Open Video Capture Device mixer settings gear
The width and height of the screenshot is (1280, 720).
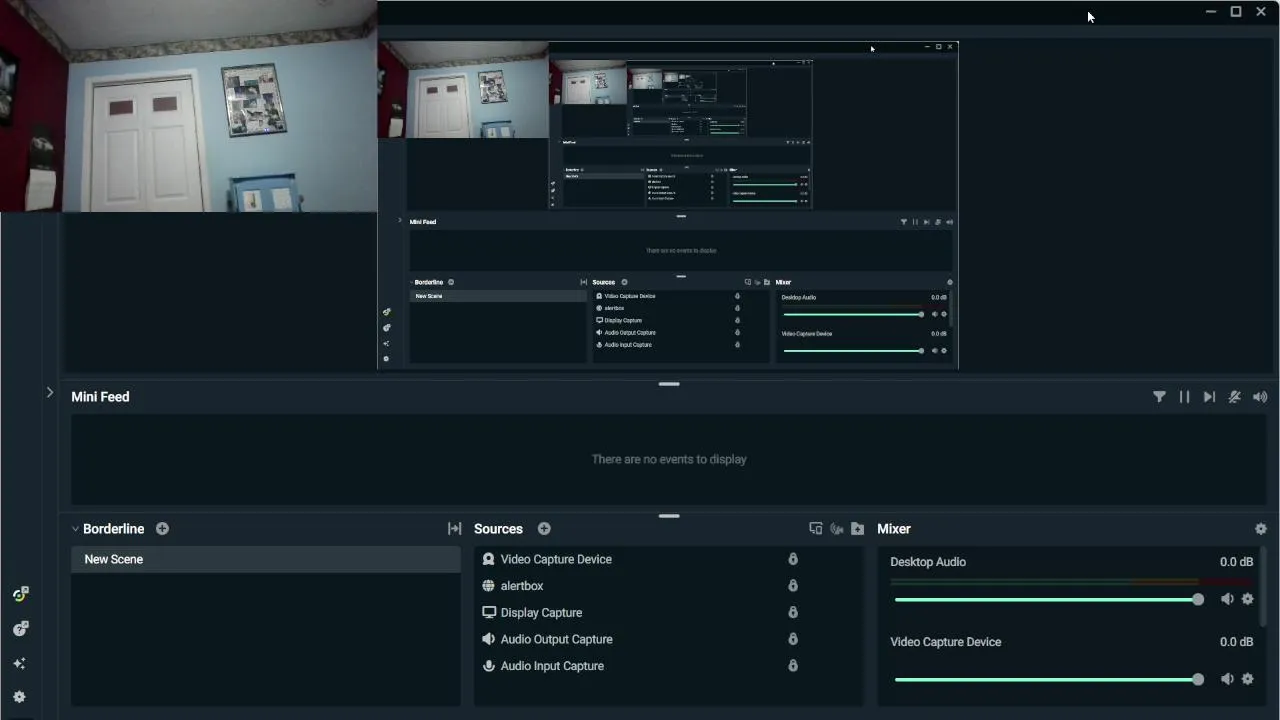(1247, 679)
